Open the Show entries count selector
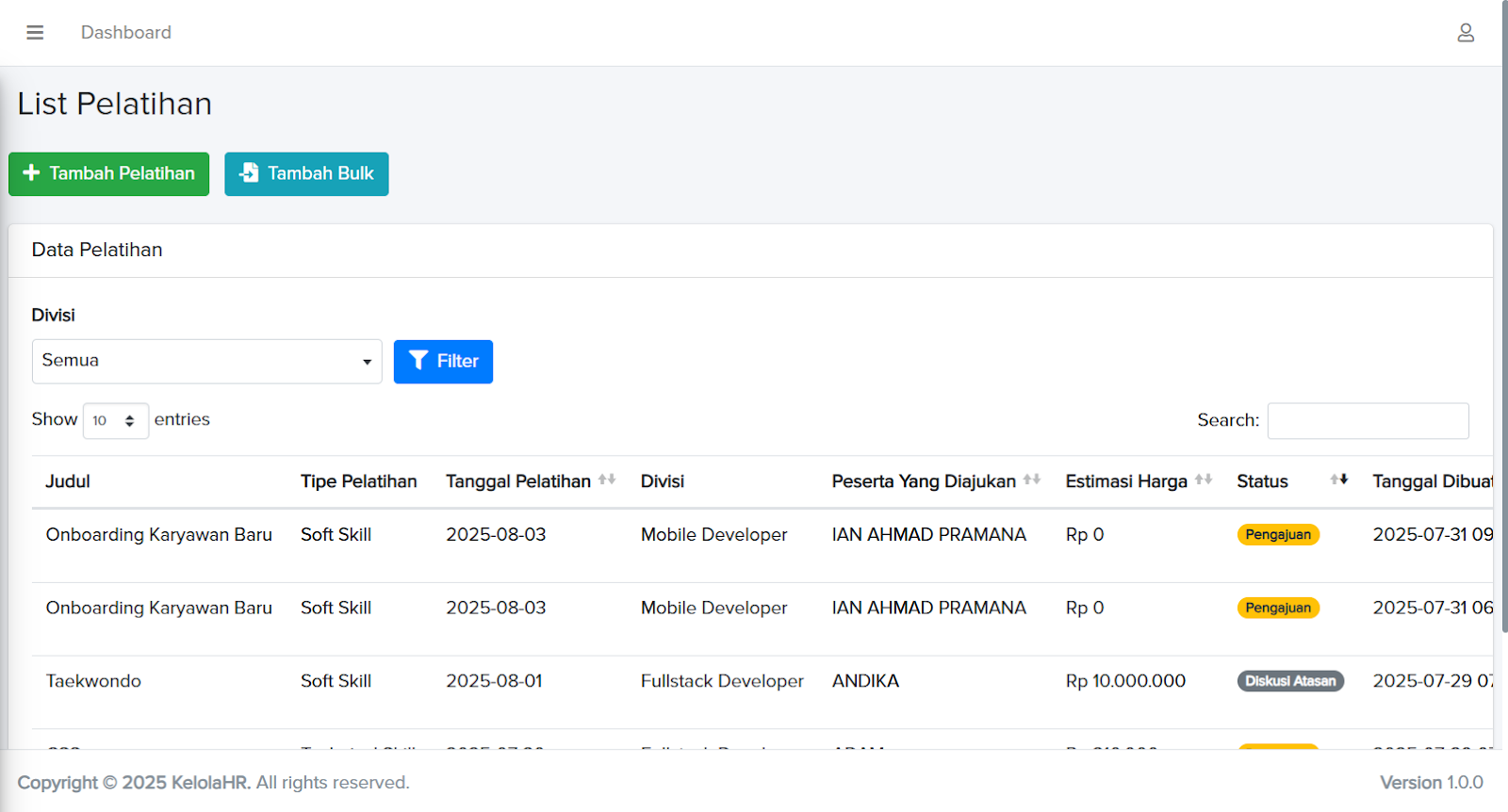Screen dimensions: 1508x812 click(116, 421)
